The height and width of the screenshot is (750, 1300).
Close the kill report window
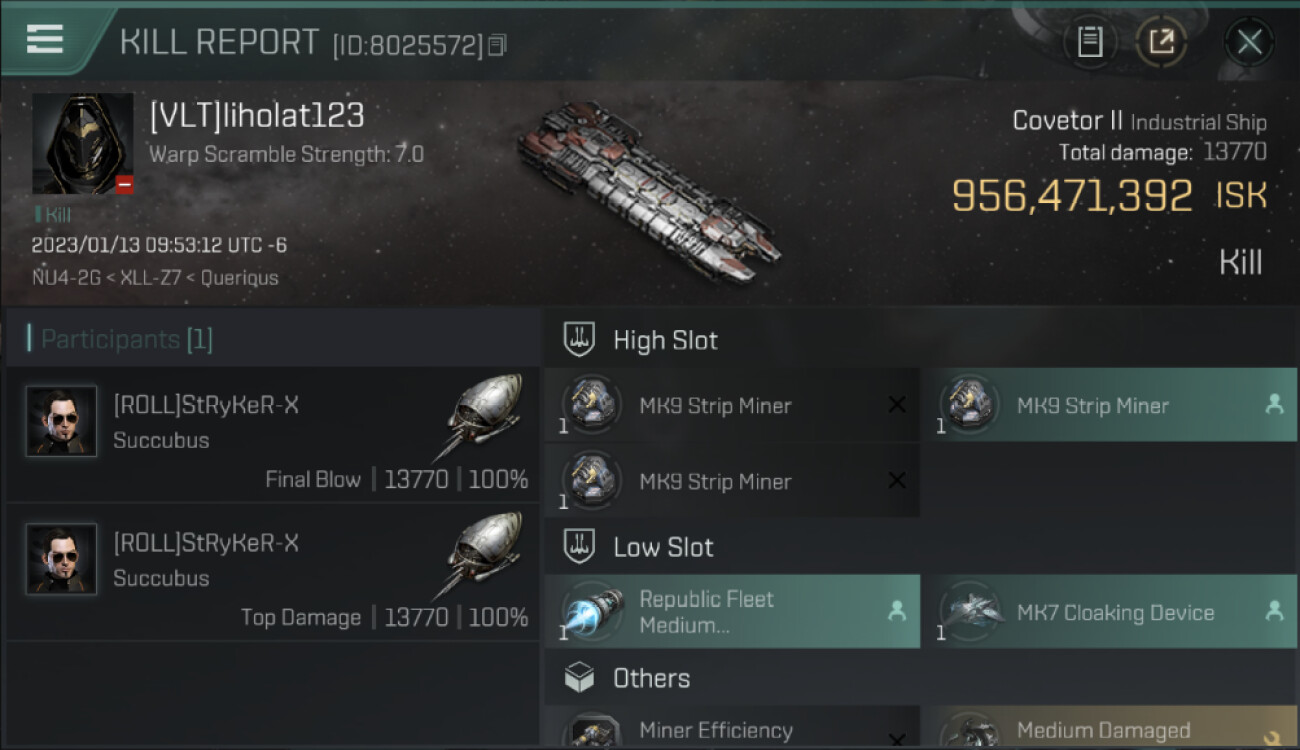[x=1249, y=42]
